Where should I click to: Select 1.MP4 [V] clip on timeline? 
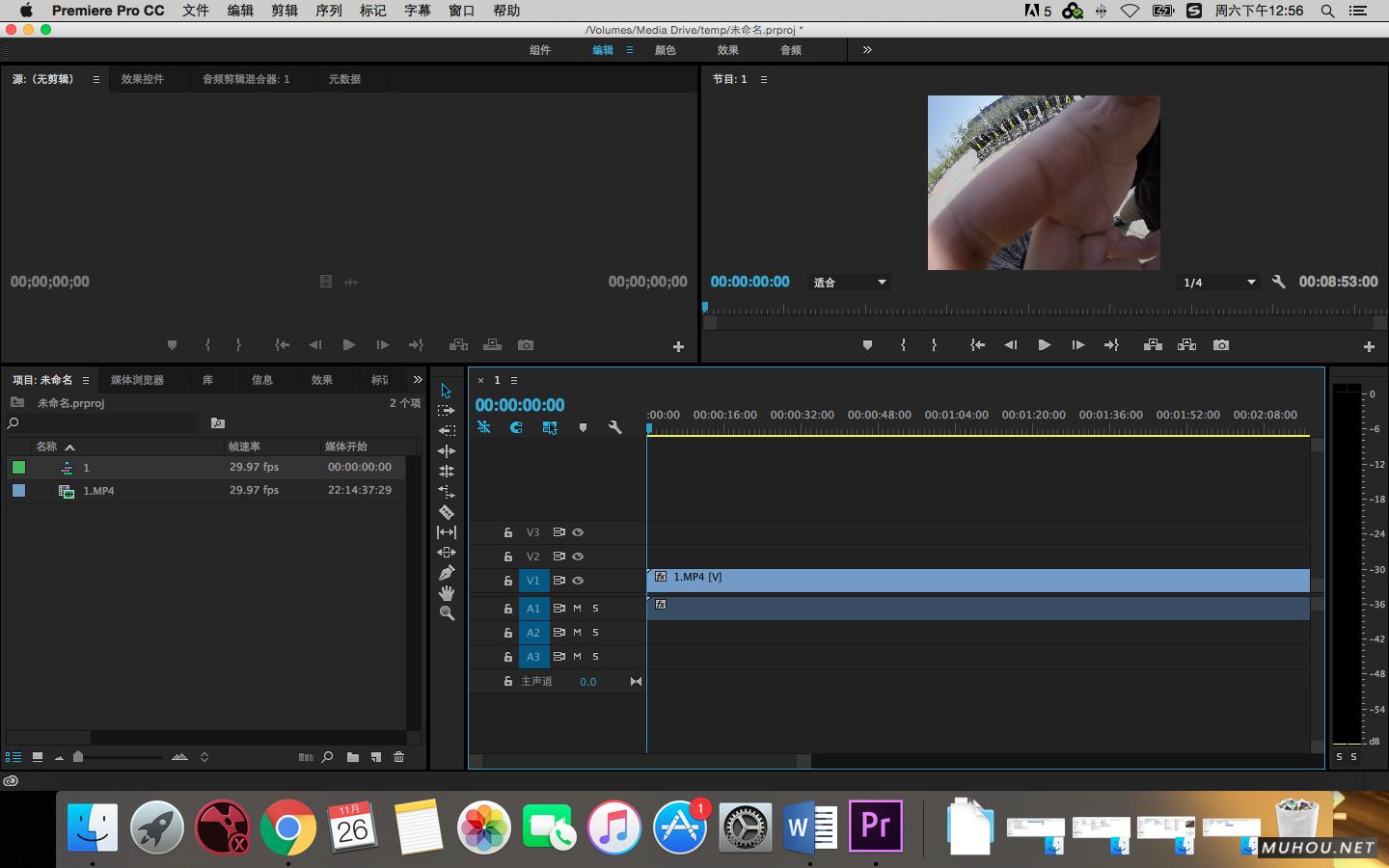(x=978, y=579)
